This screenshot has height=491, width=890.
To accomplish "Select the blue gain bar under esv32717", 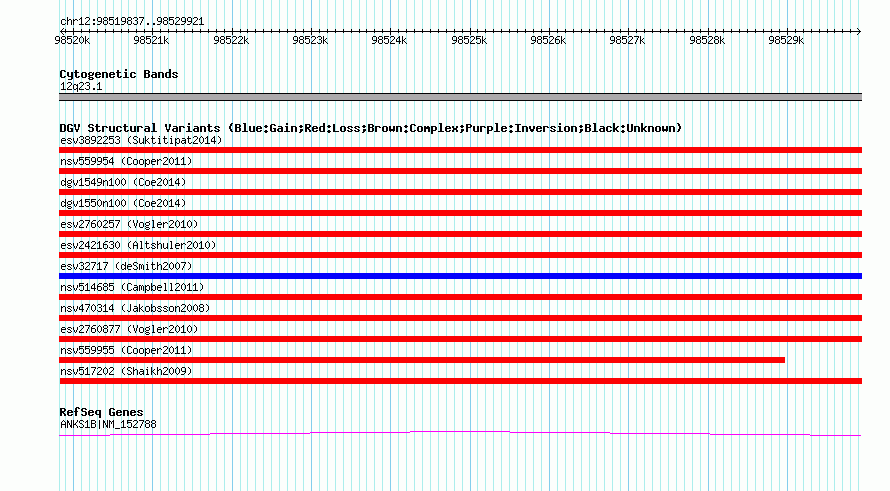I will pos(460,276).
